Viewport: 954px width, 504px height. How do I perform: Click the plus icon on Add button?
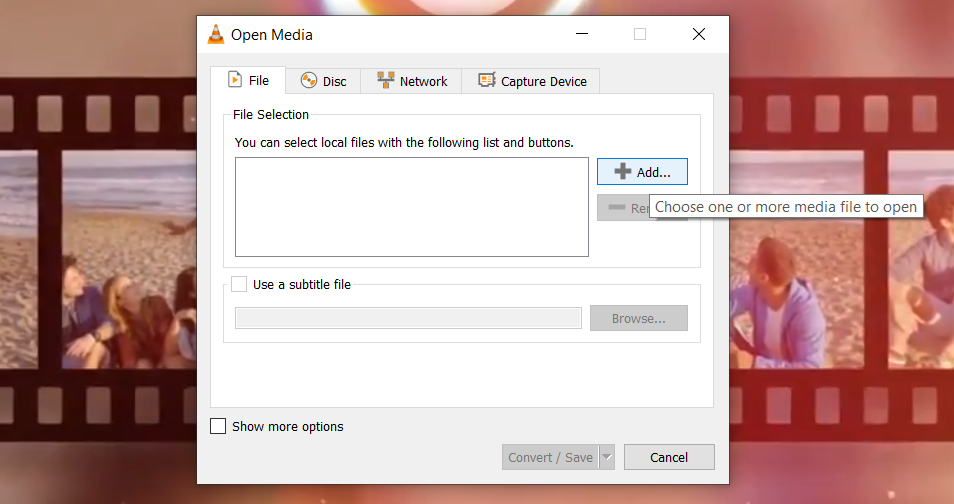(x=623, y=172)
